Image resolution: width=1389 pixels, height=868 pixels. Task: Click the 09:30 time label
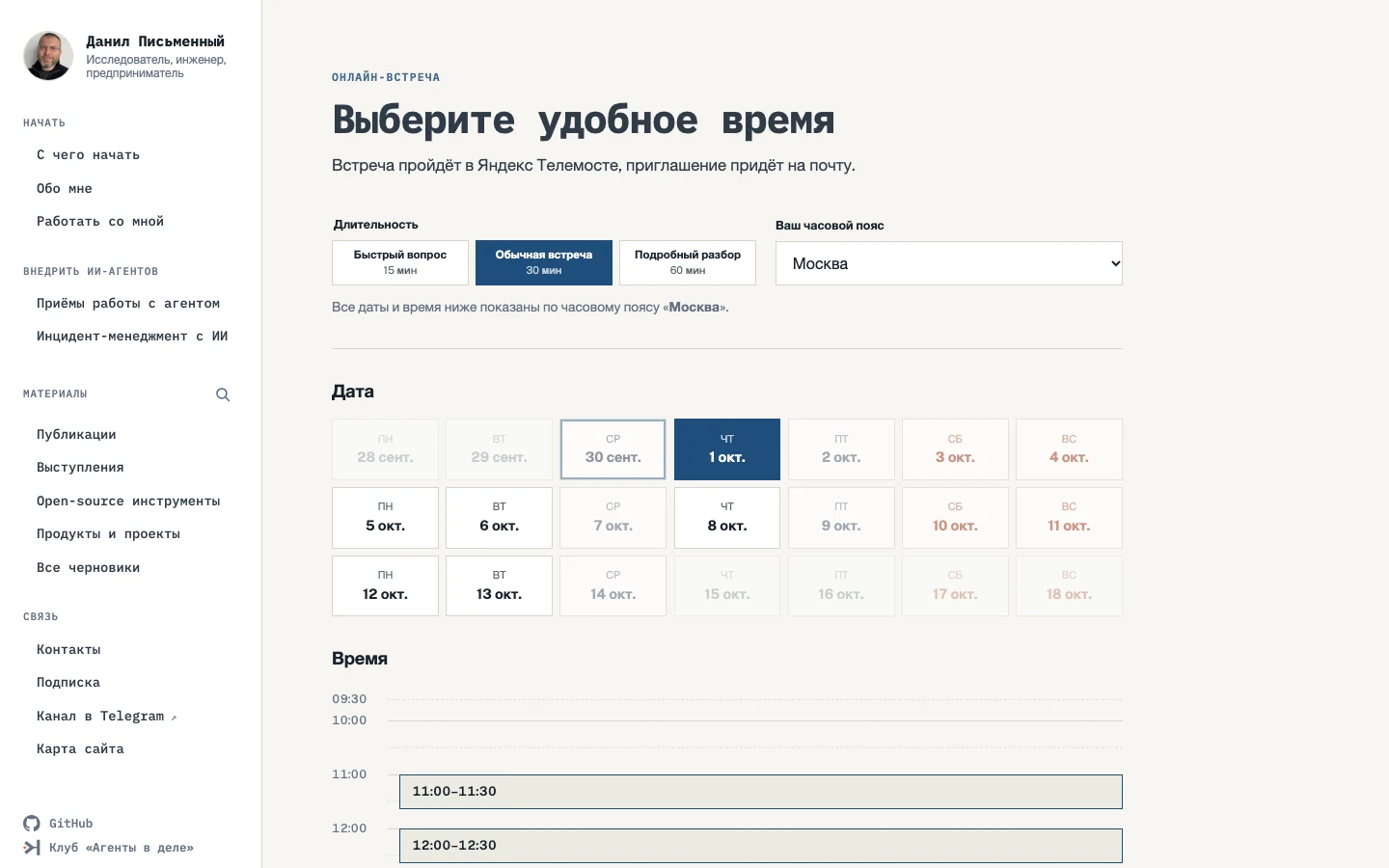349,699
